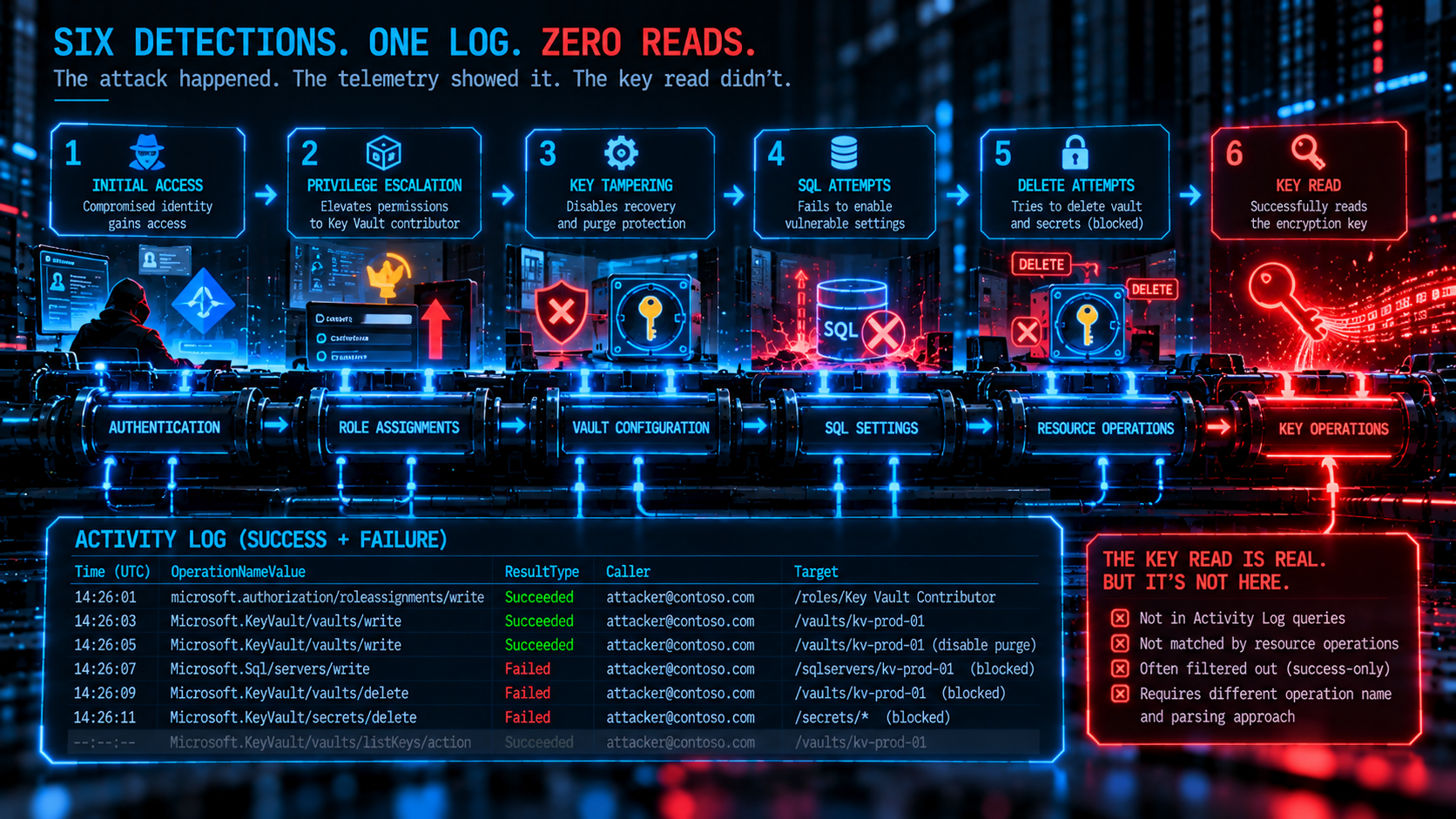Screen dimensions: 1456x819
Task: Click the blue diamond identity icon
Action: [203, 301]
